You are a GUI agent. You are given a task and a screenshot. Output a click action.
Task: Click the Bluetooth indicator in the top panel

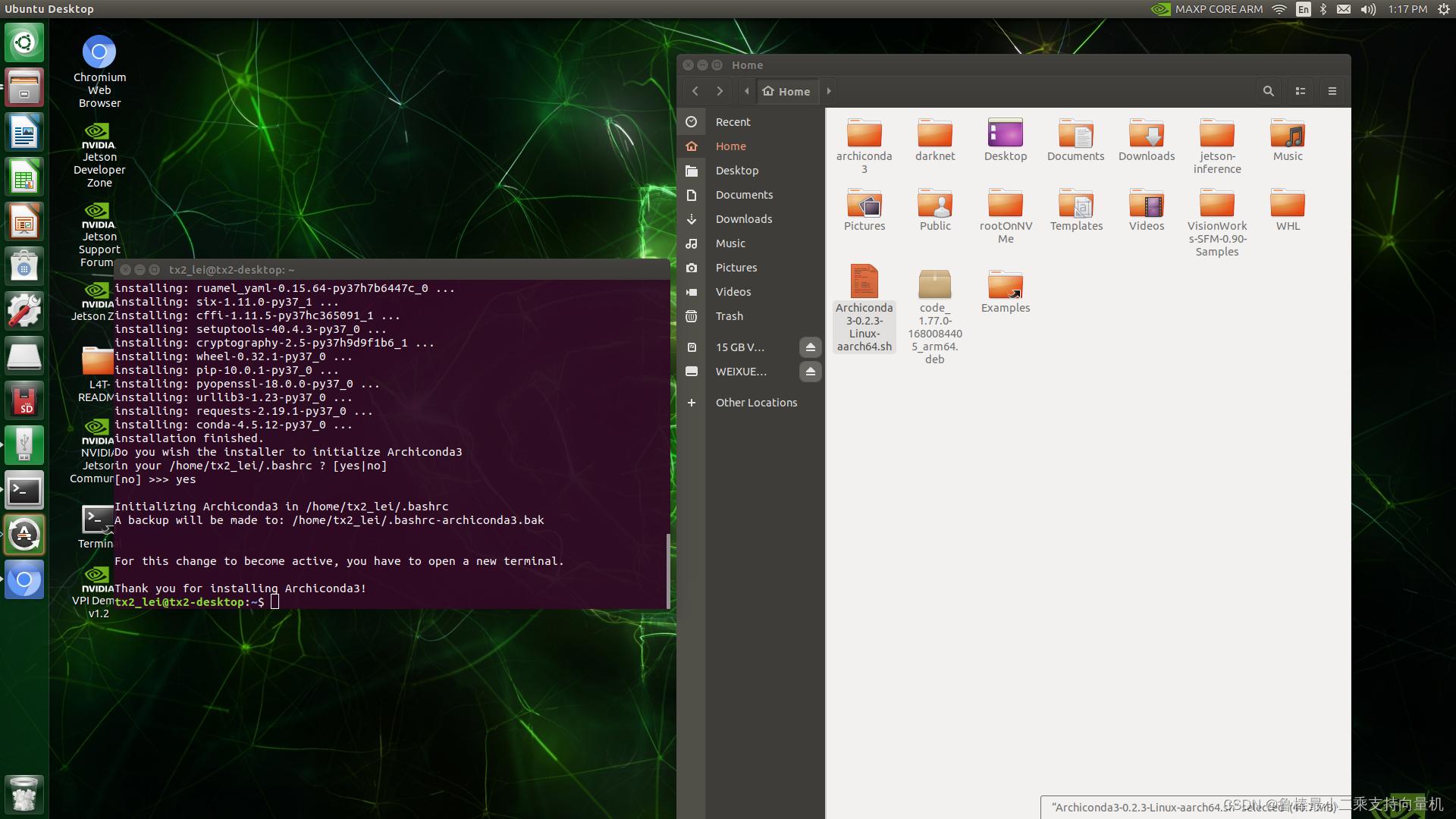(1323, 9)
